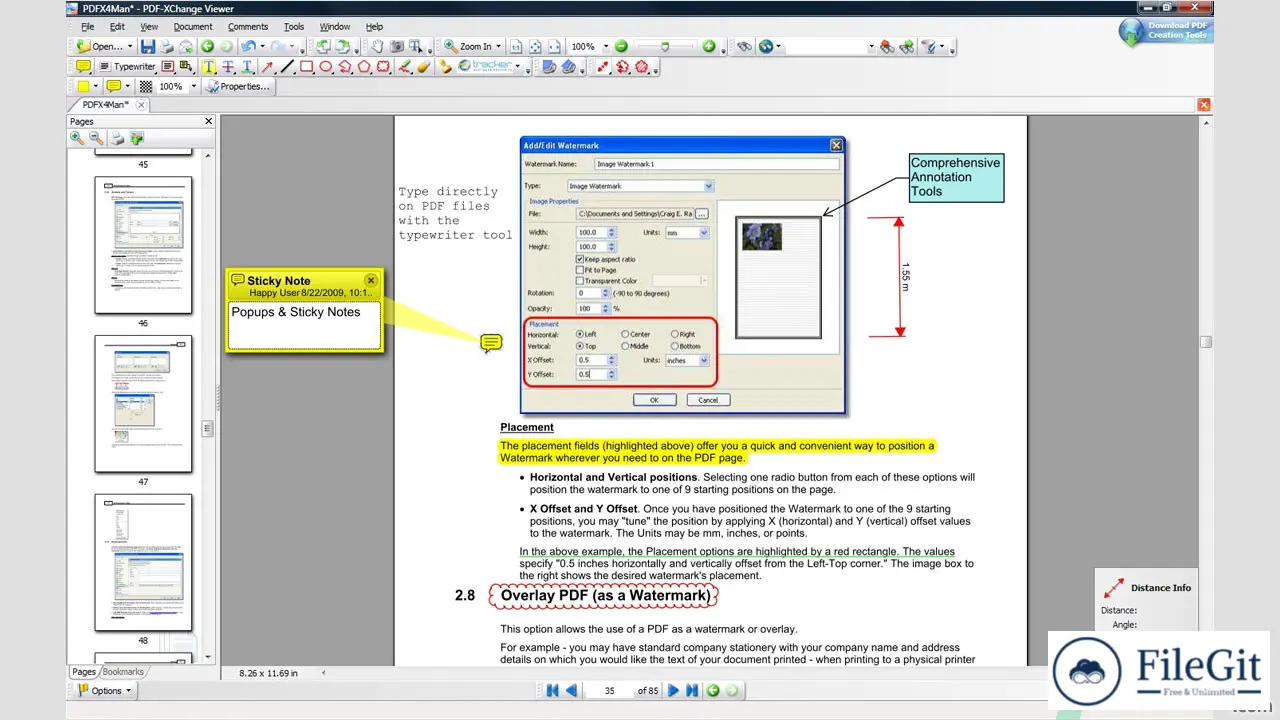The width and height of the screenshot is (1280, 720).
Task: Select the Typewriter tool
Action: tap(130, 67)
